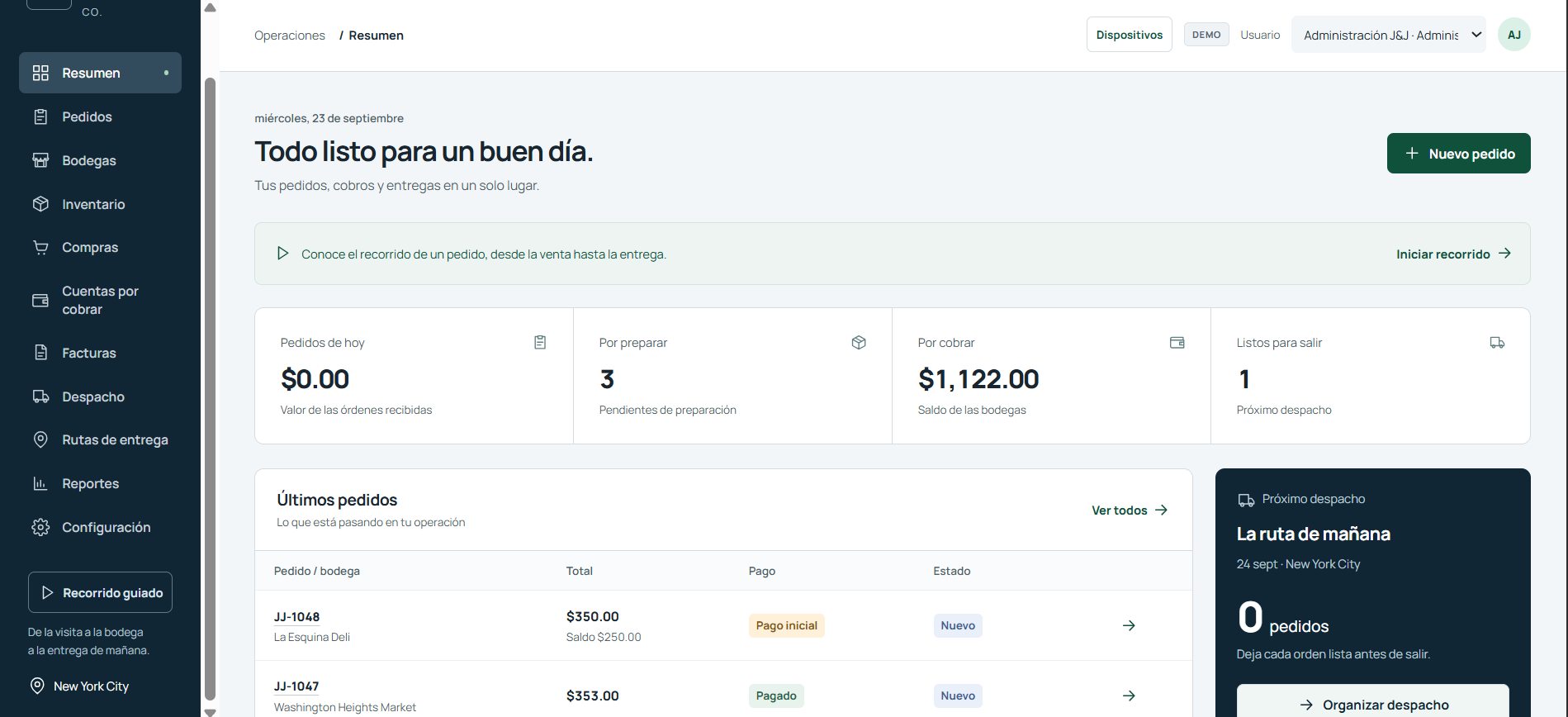Click the Compras shopping cart icon

pos(40,247)
